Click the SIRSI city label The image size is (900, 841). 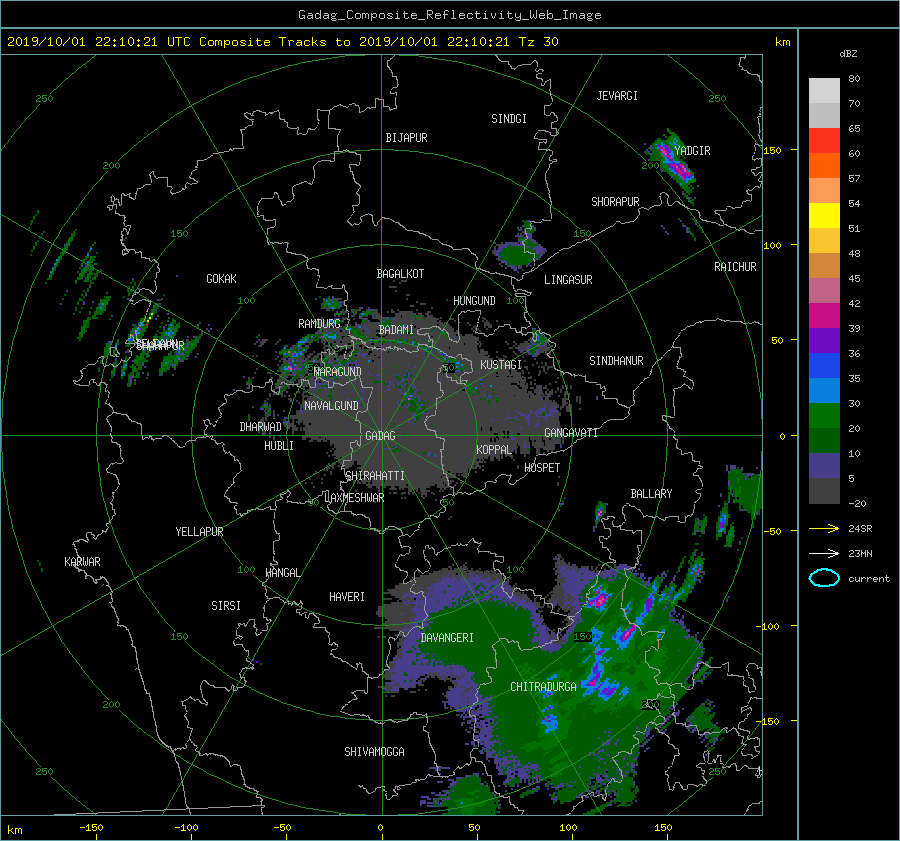tap(226, 606)
